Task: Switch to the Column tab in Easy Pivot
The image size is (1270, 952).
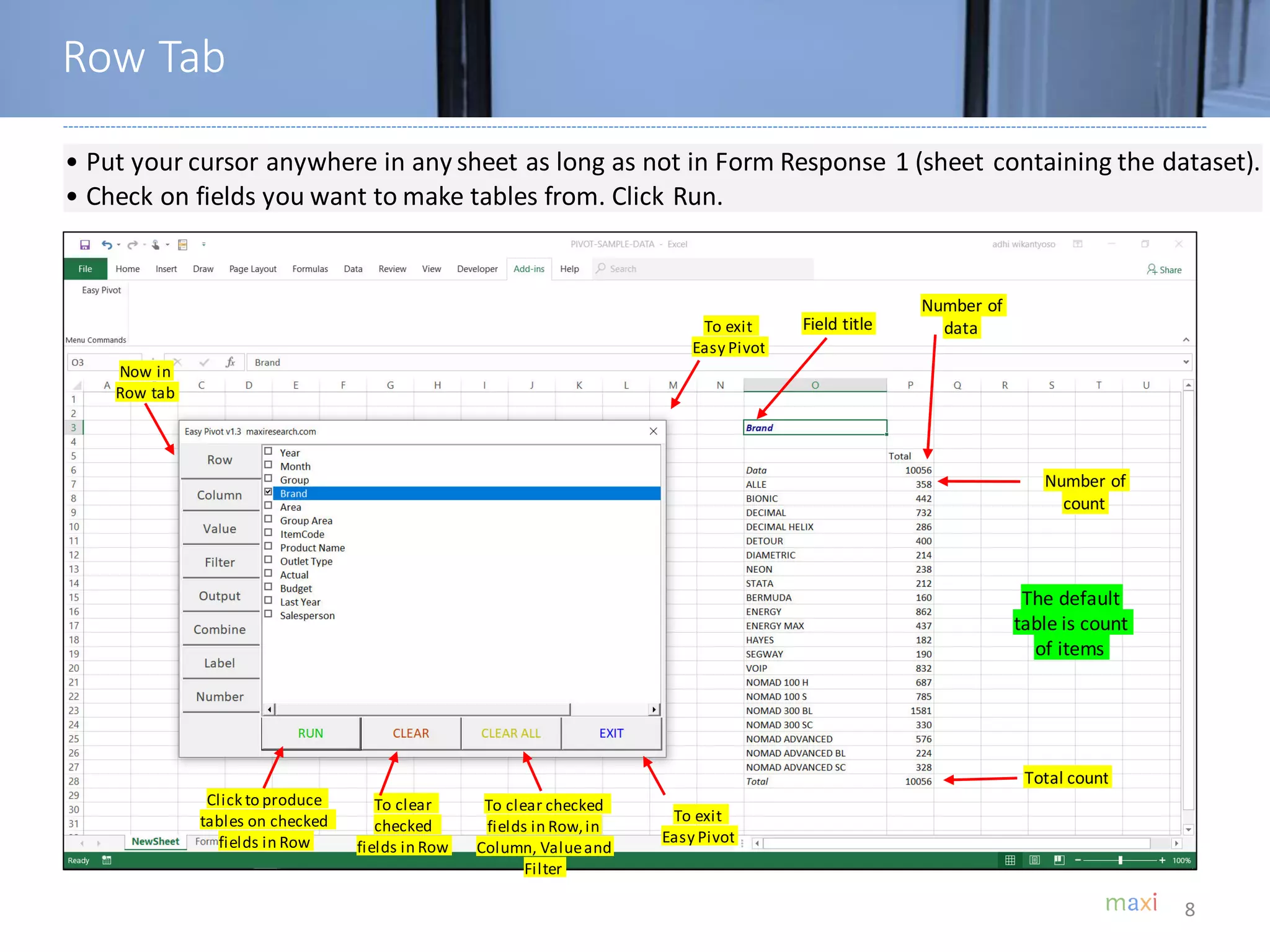Action: (x=220, y=495)
